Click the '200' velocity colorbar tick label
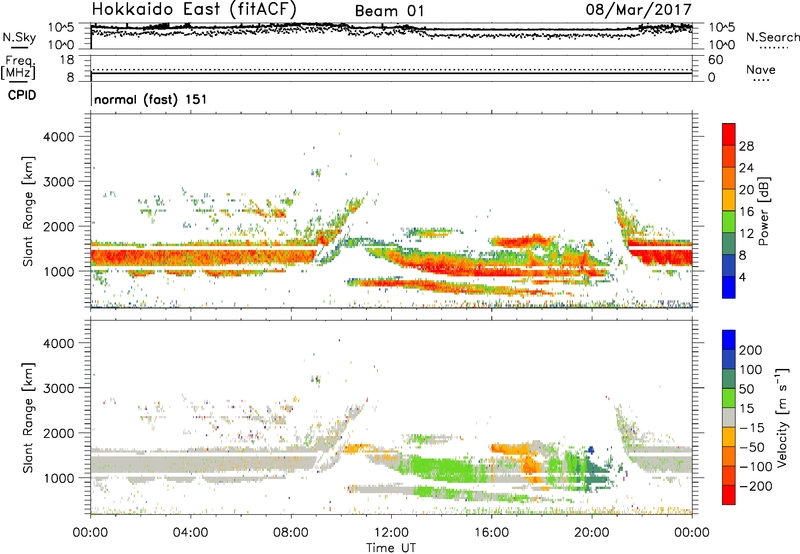 point(751,350)
